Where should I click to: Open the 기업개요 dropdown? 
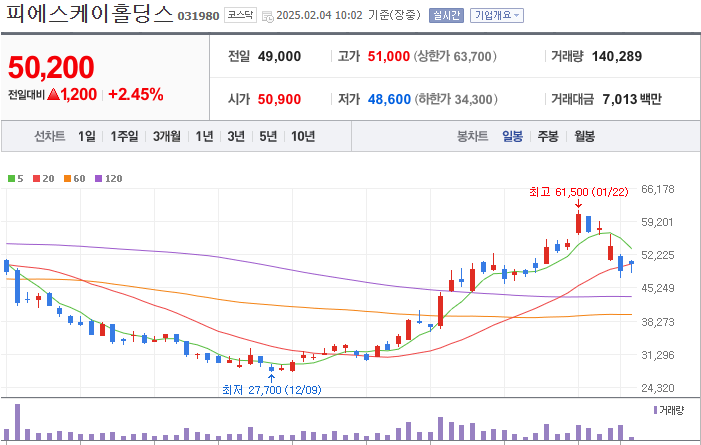click(x=497, y=16)
